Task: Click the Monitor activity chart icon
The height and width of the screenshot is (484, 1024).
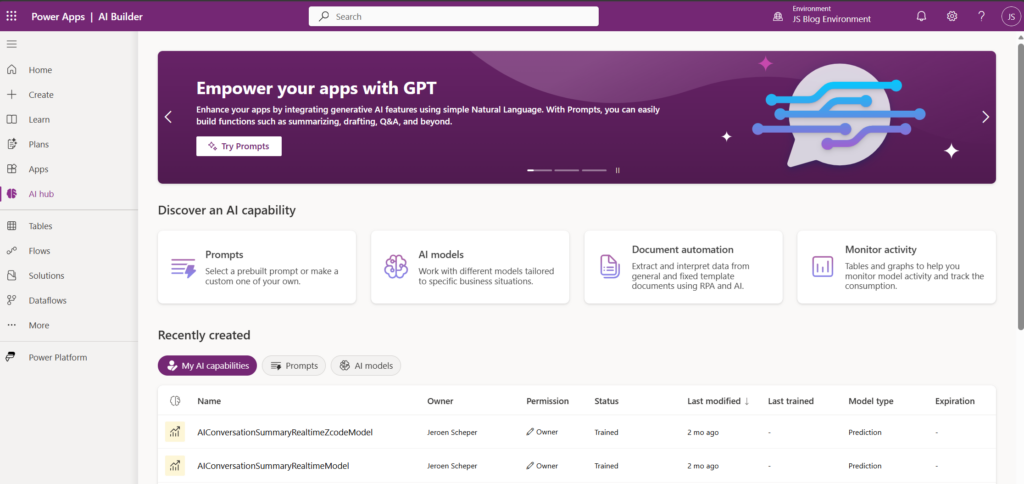Action: (x=822, y=266)
